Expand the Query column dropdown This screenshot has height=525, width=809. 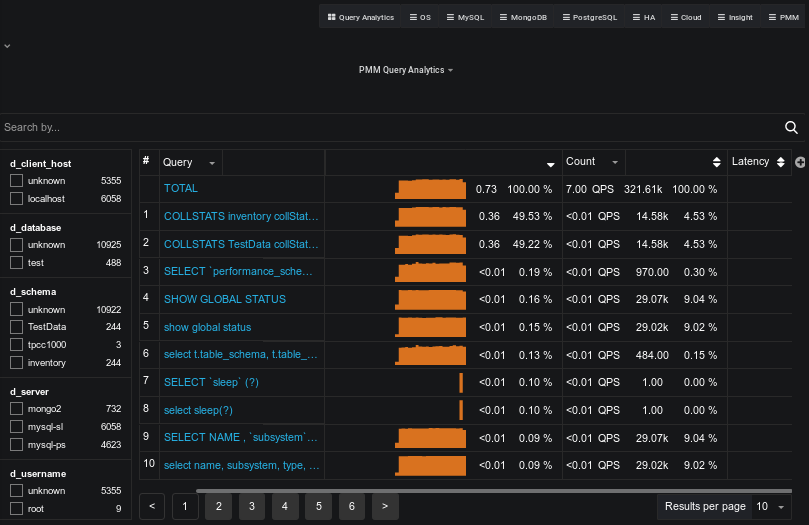pos(211,163)
